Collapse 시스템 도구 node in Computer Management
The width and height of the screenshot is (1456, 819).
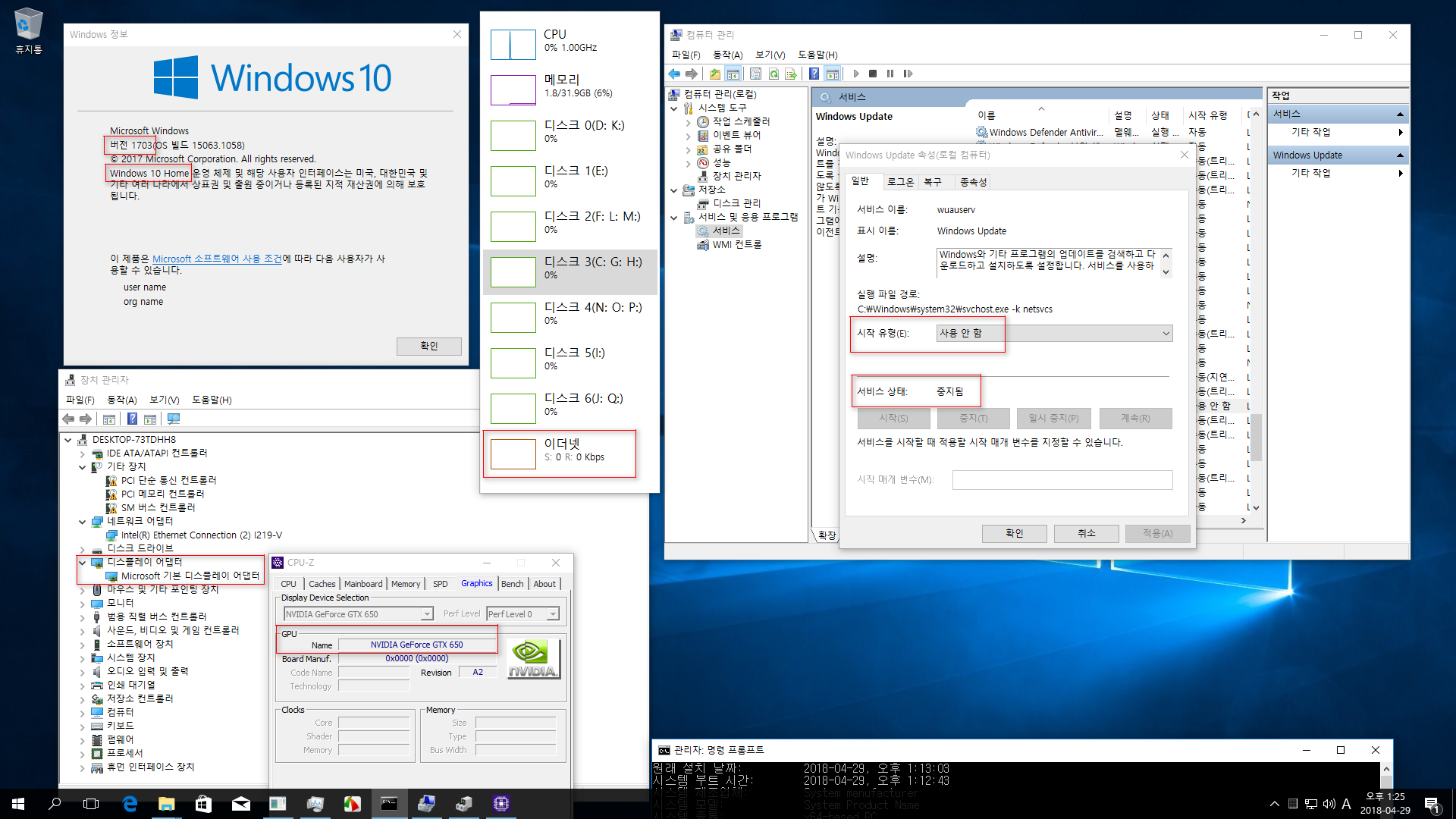[x=673, y=108]
